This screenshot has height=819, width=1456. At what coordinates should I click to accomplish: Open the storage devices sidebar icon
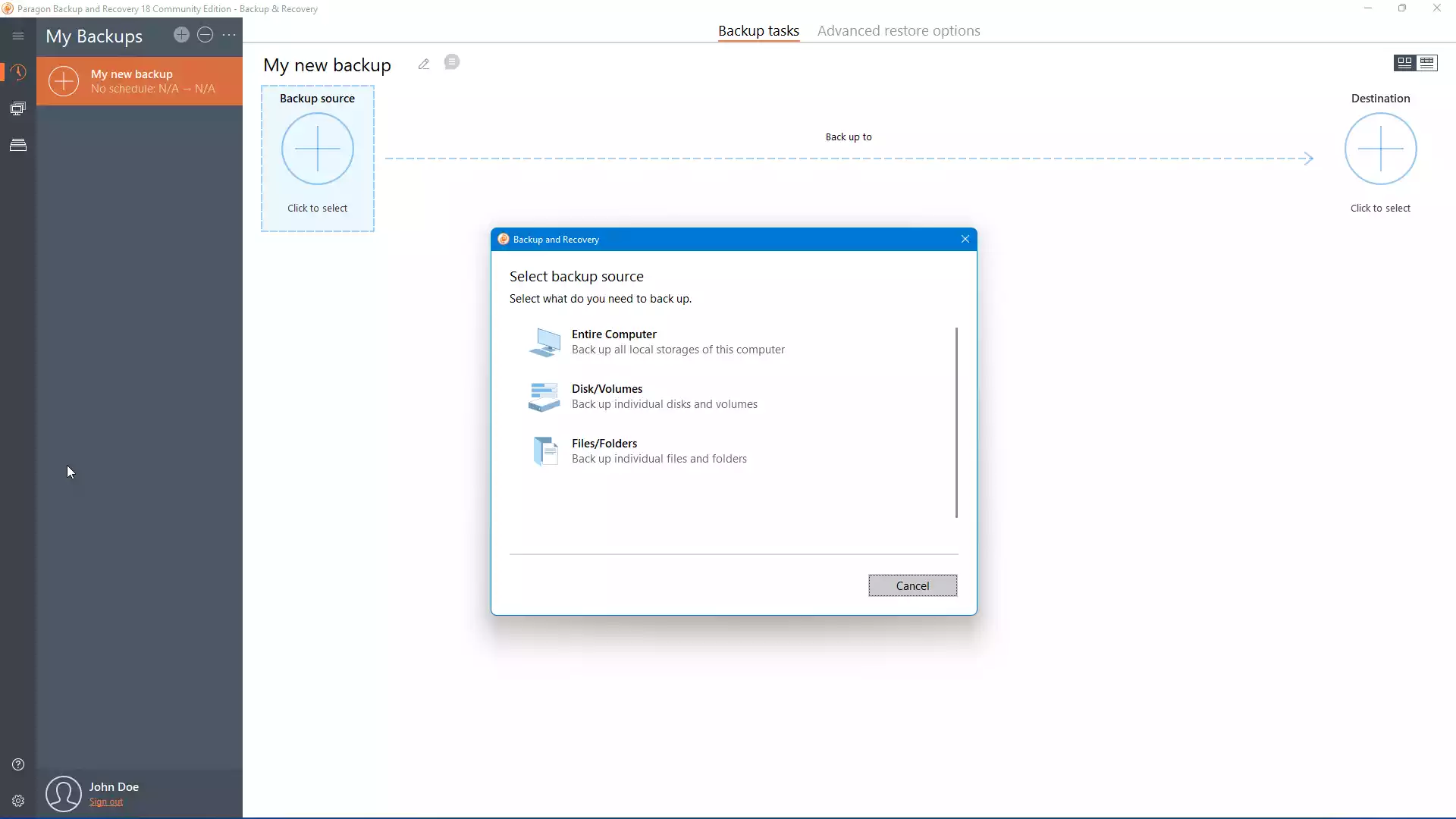(17, 144)
